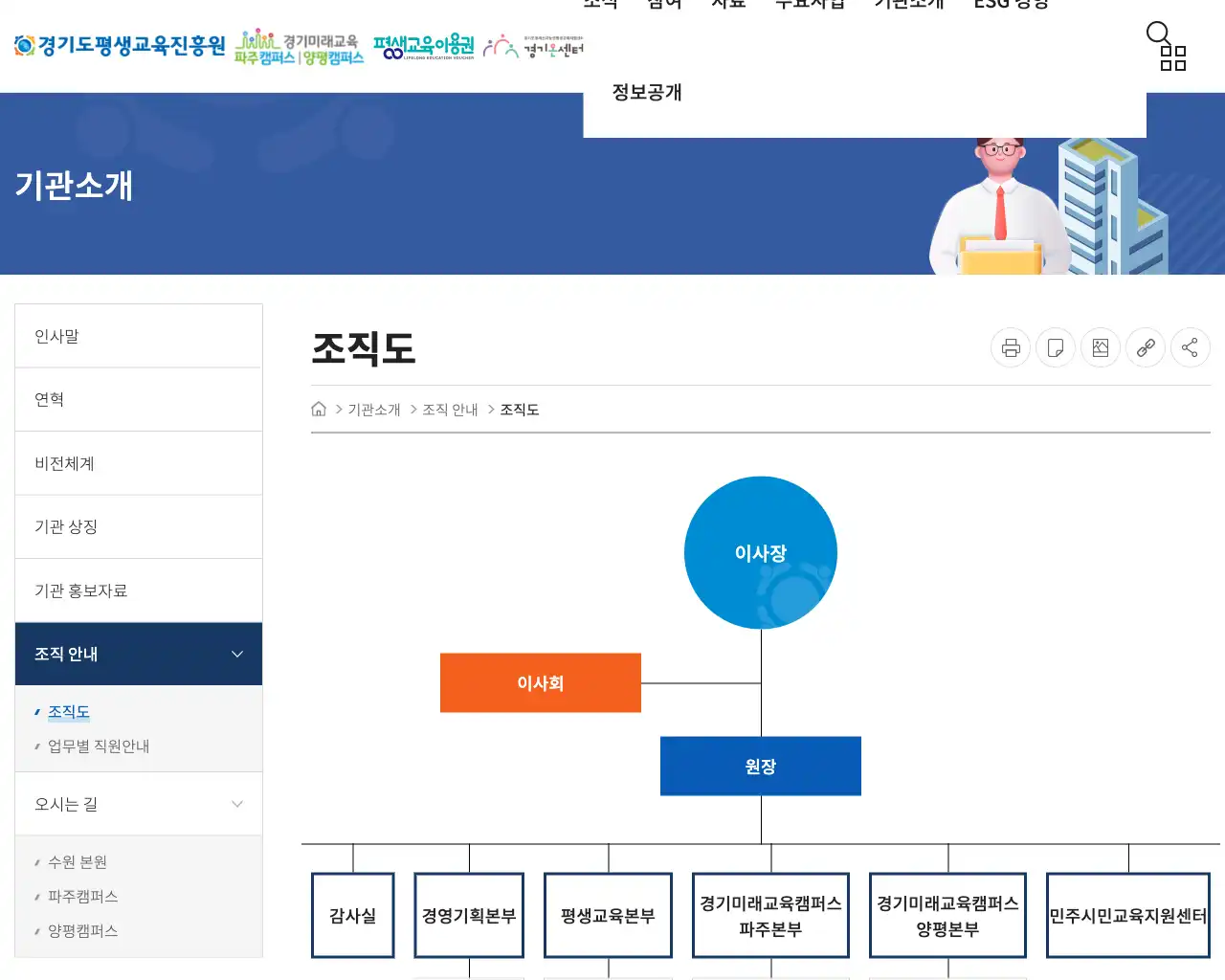Click the 기관소개 banner heading

tap(74, 185)
